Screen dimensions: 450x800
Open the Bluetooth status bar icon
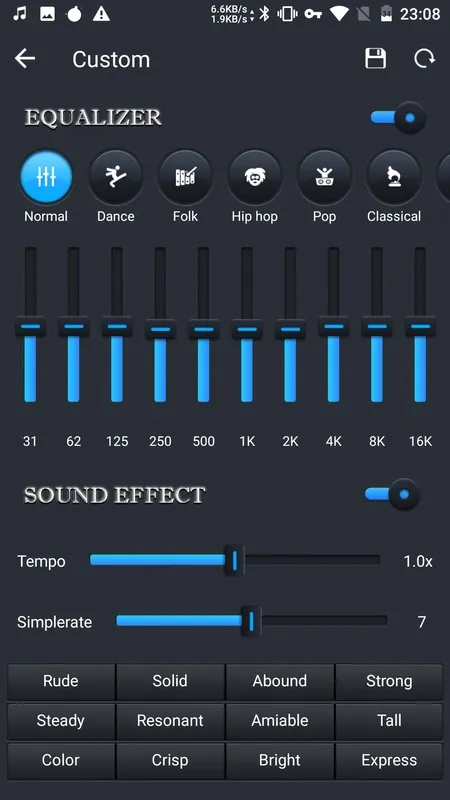pos(264,14)
